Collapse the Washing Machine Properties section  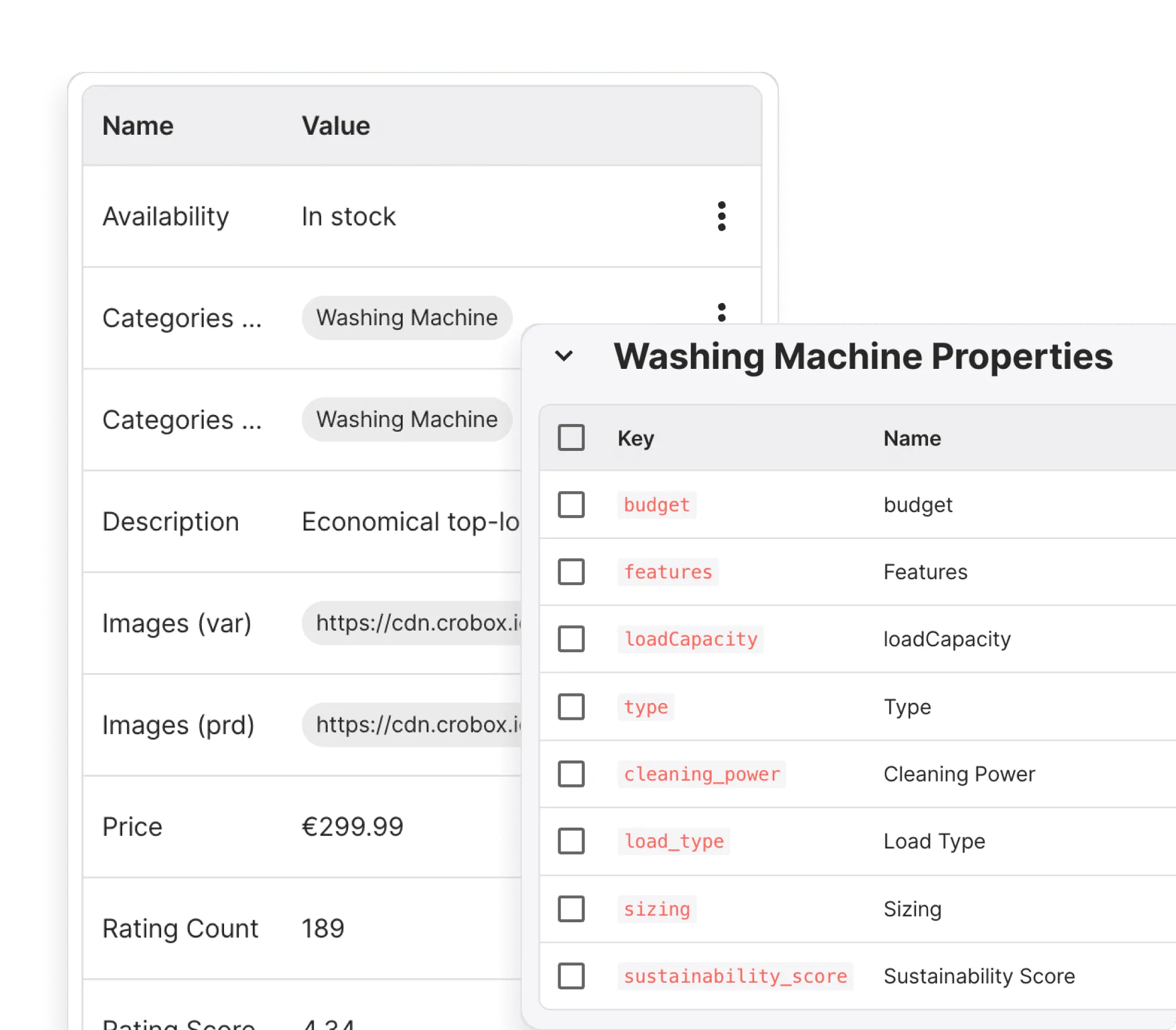[x=564, y=356]
